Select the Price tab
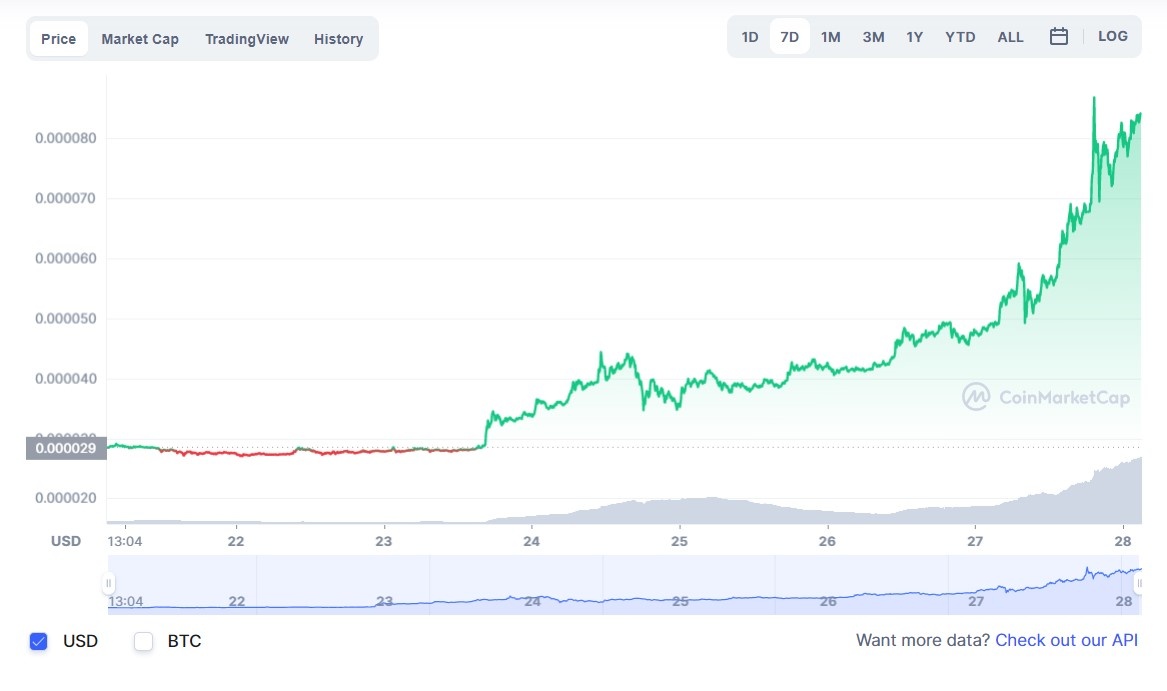The image size is (1167, 691). (x=59, y=39)
